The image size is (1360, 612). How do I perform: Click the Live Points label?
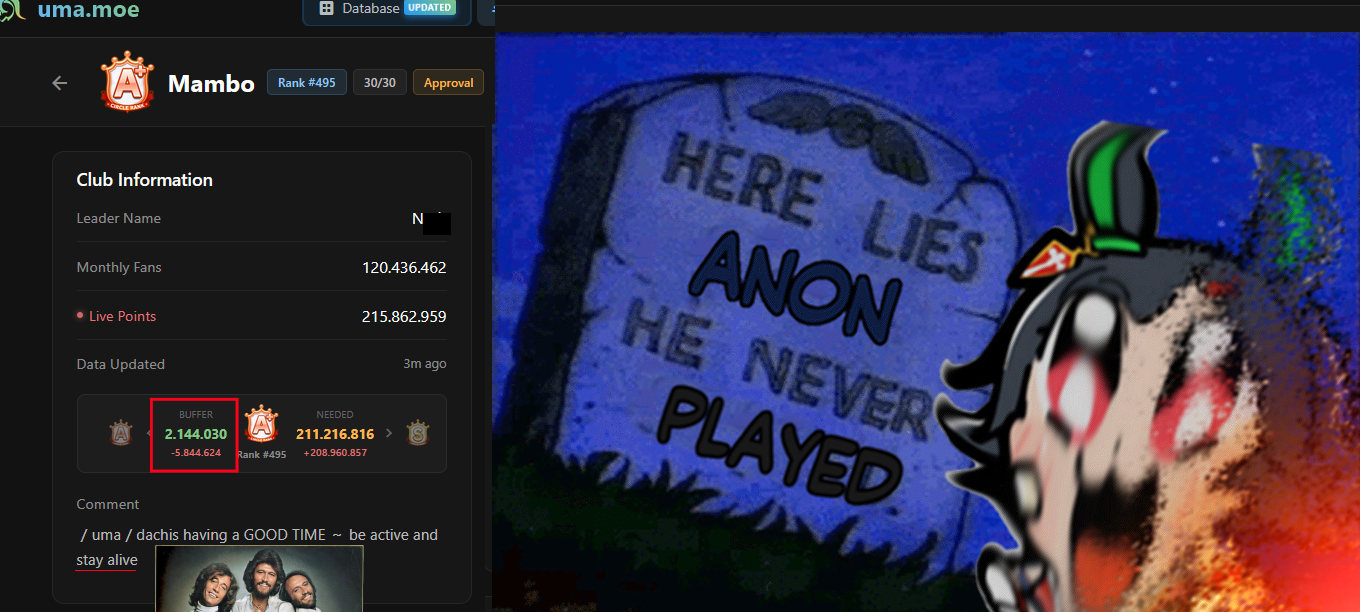(x=122, y=316)
